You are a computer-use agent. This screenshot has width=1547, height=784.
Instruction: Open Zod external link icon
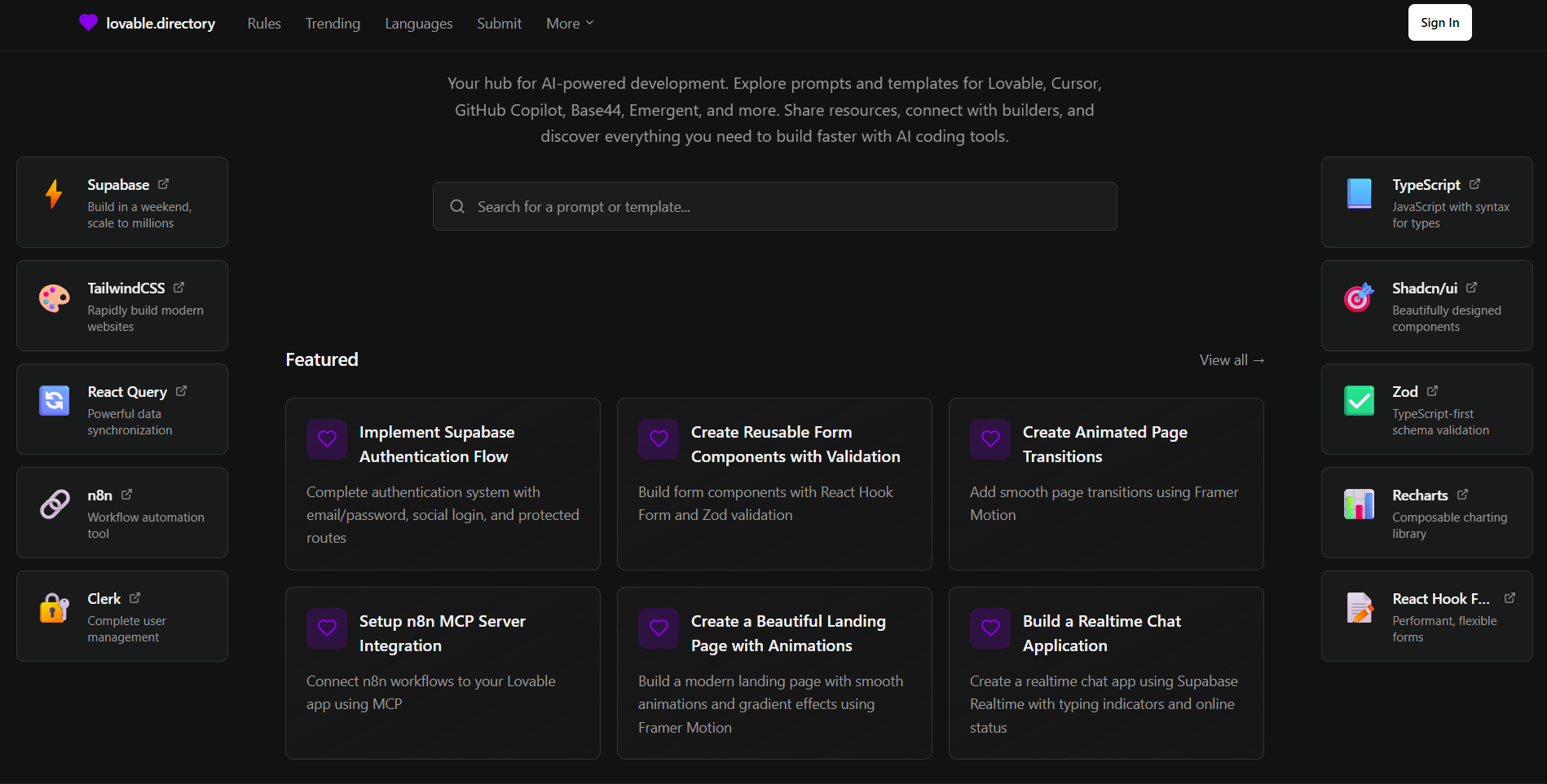[1432, 391]
